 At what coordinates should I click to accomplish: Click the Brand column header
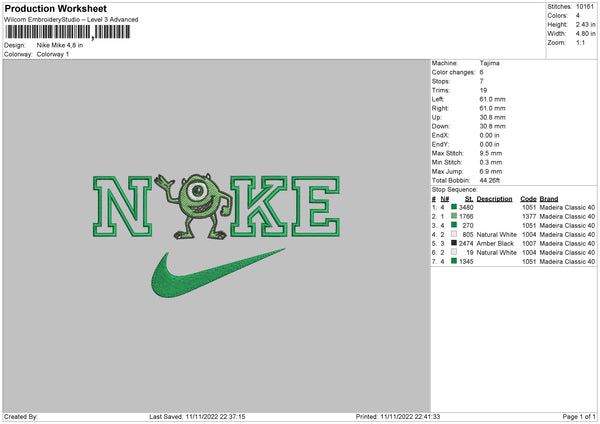(549, 199)
